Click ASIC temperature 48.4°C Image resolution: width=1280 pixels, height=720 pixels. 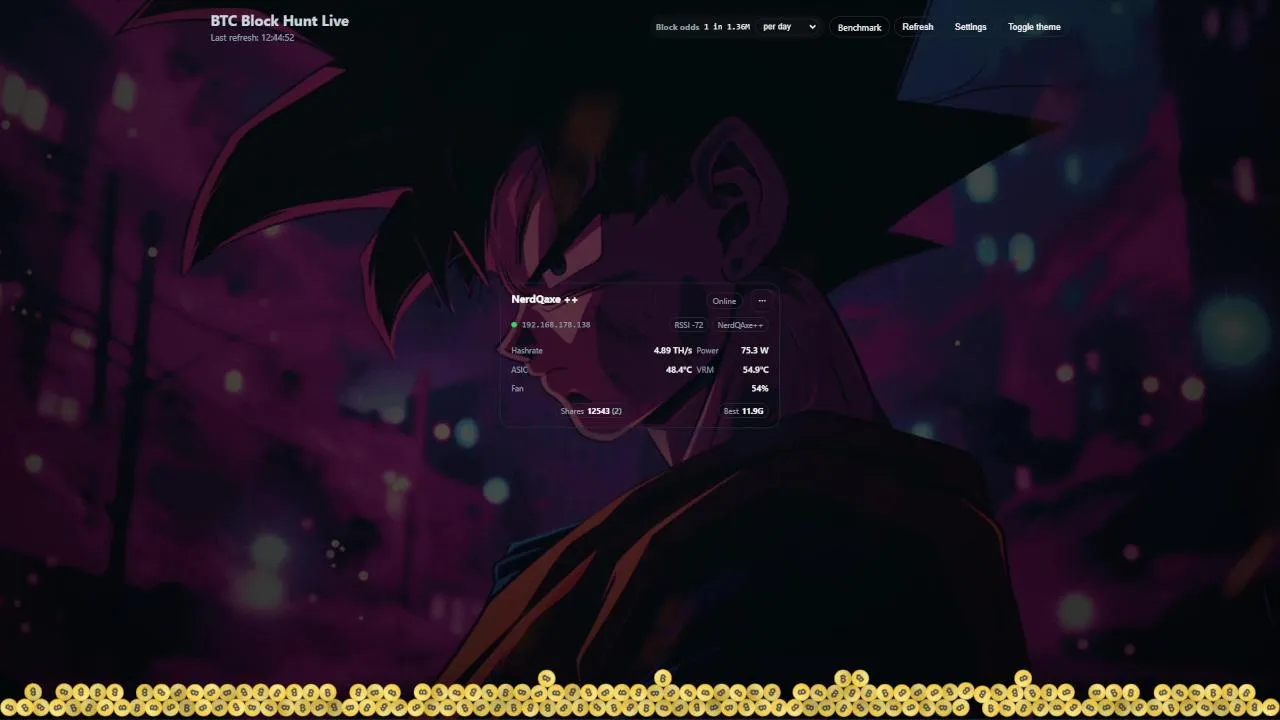tap(679, 370)
